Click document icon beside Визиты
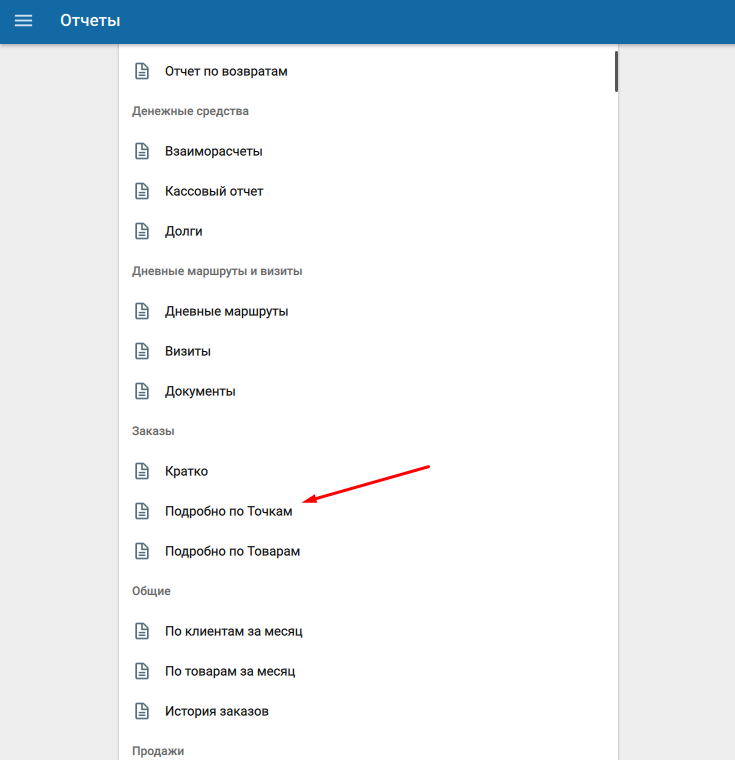The width and height of the screenshot is (735, 760). click(x=142, y=351)
